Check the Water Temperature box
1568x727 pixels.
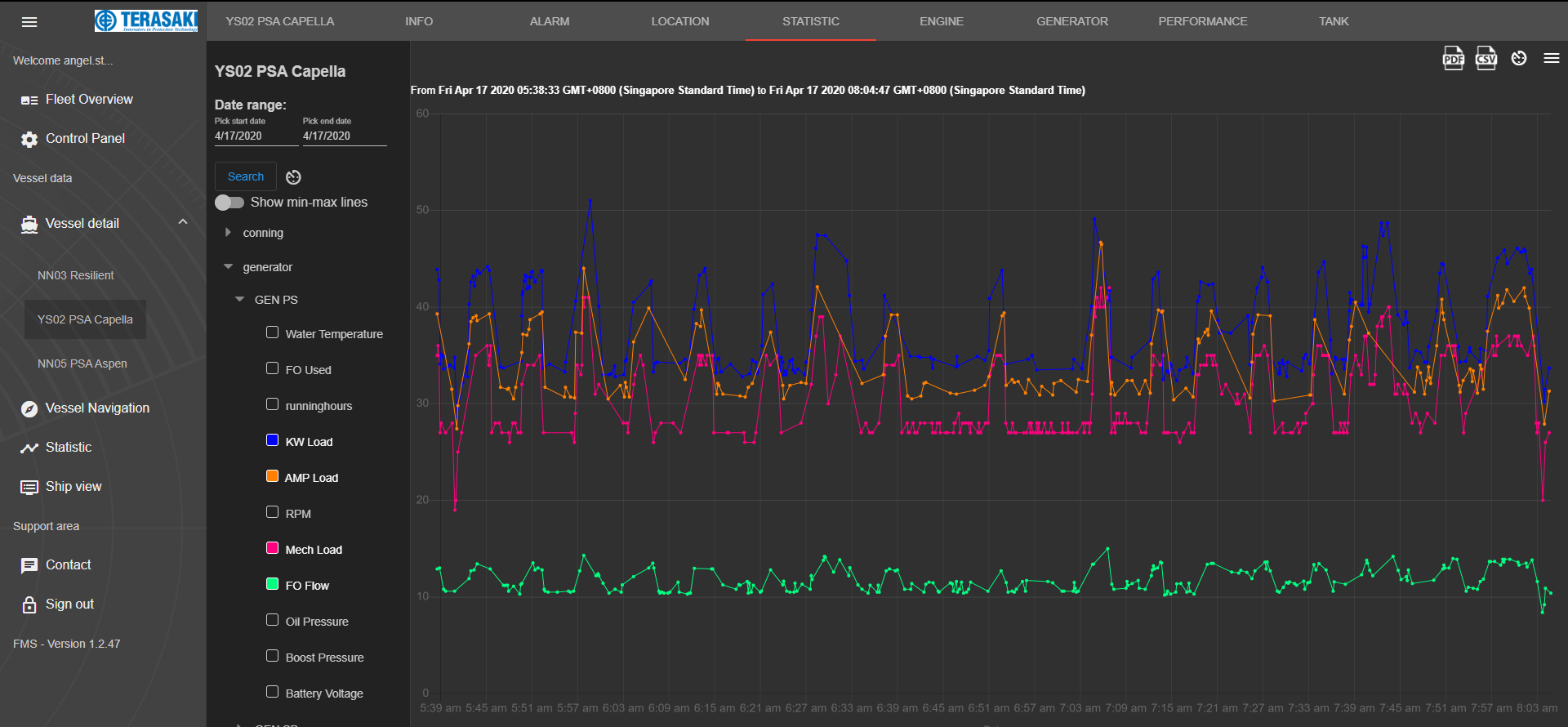(273, 332)
